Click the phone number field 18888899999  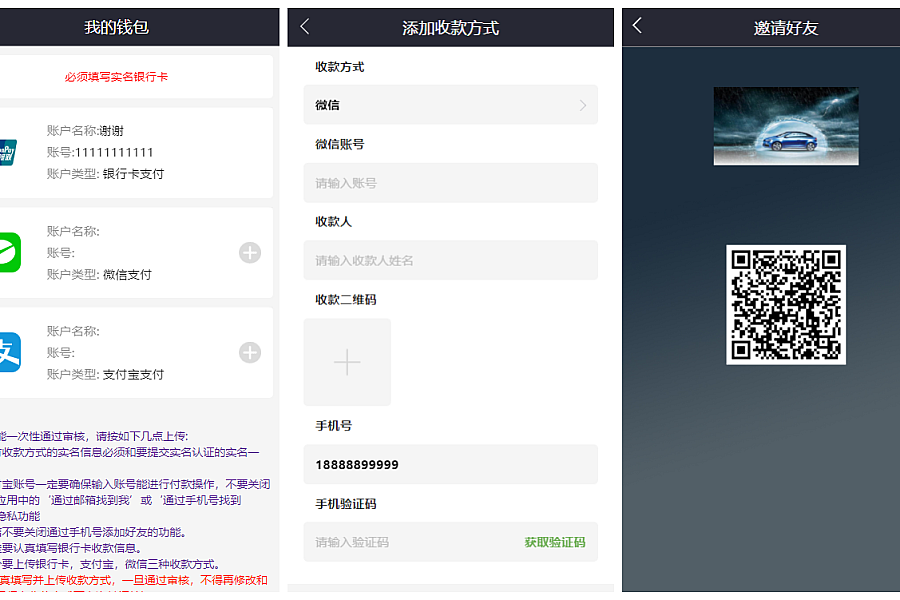pos(451,464)
